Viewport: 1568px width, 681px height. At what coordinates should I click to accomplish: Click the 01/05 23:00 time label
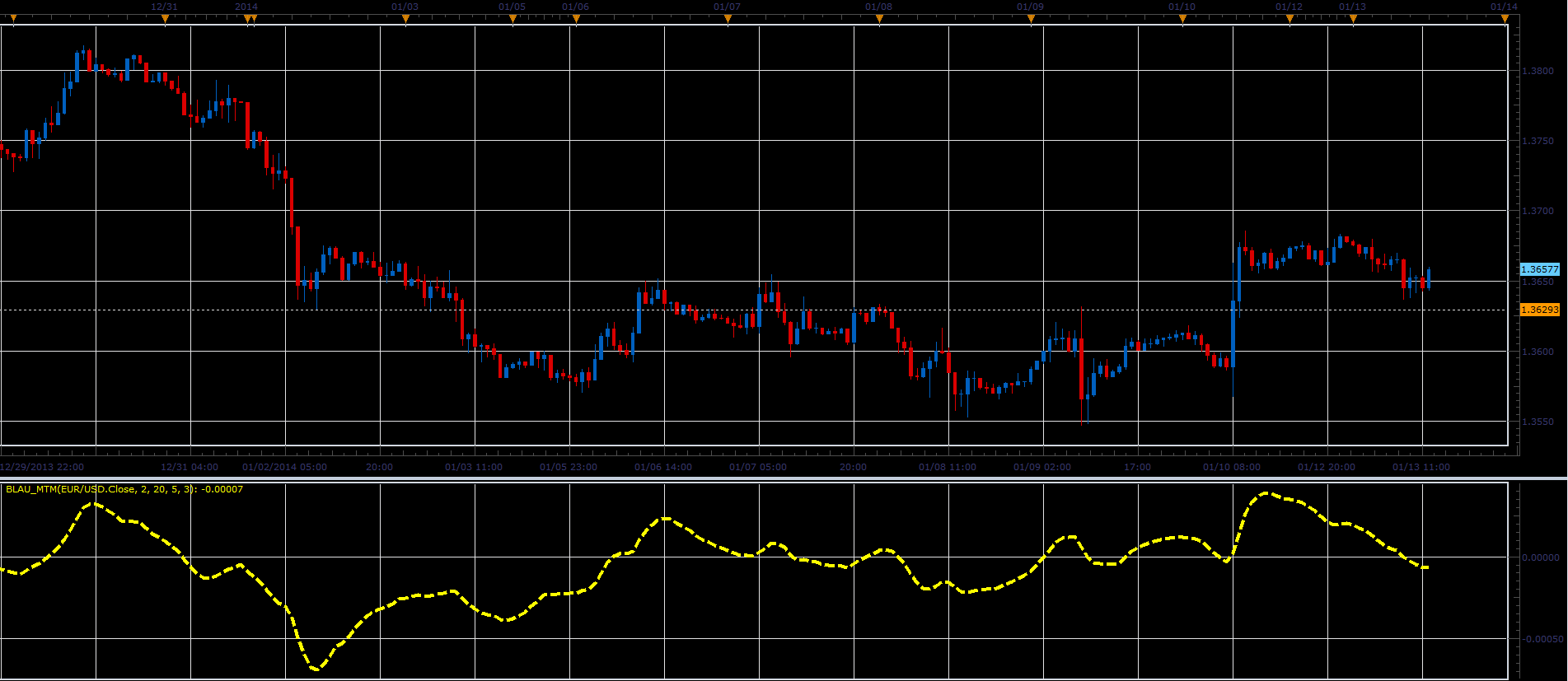569,467
